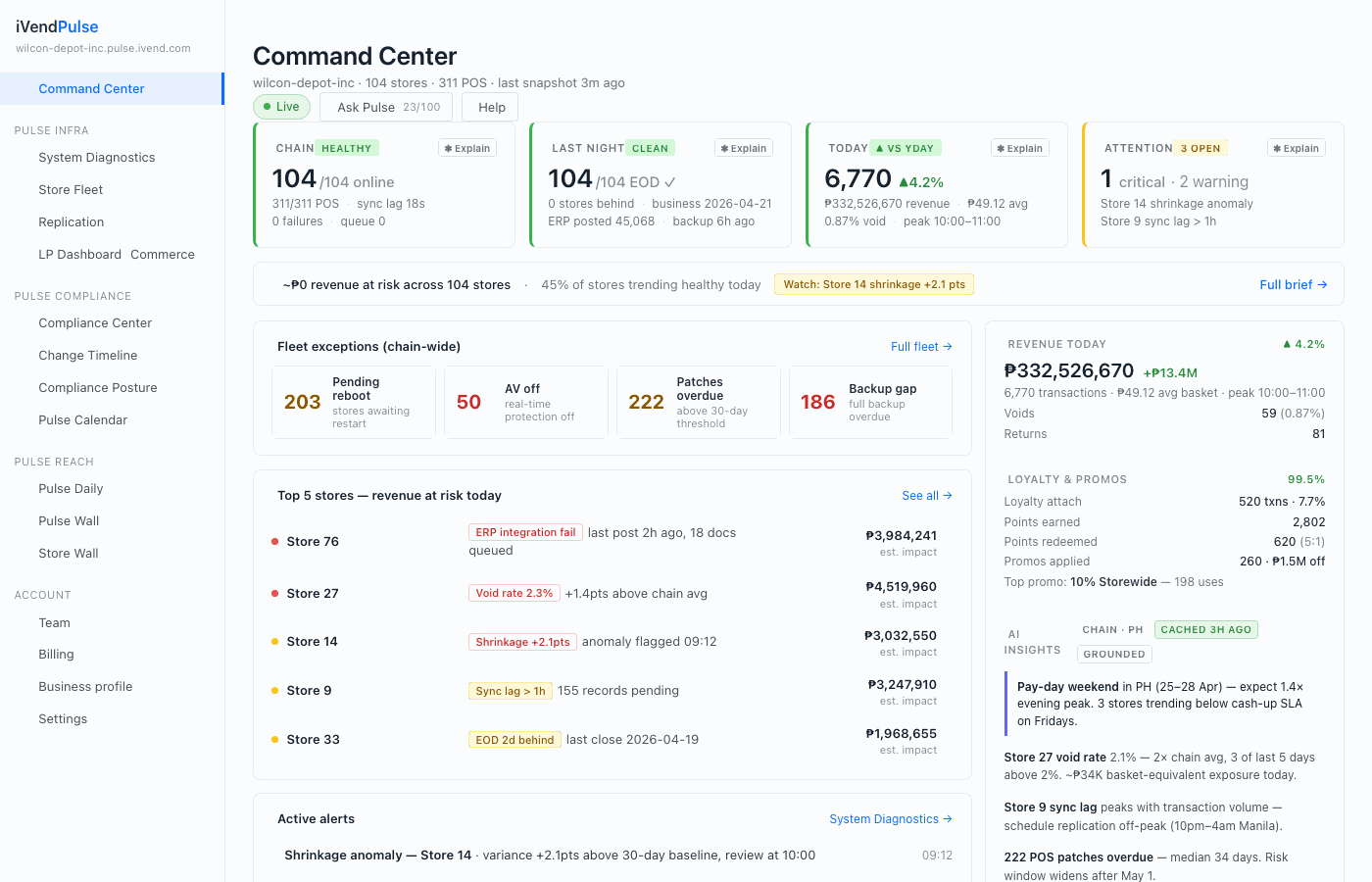Click Explain on the Last Night card

(744, 148)
